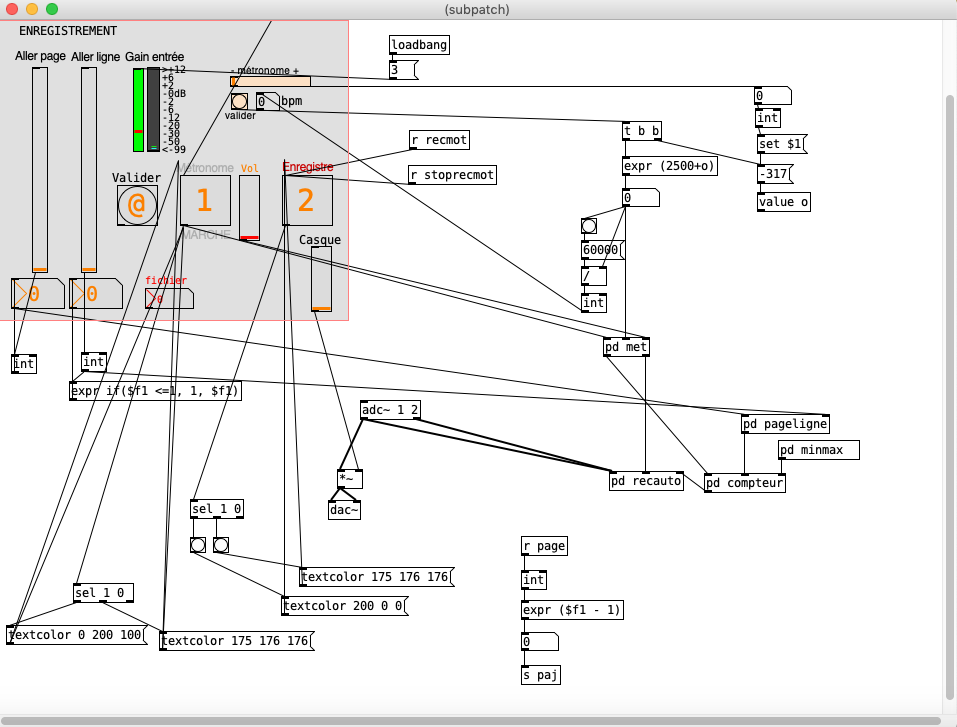Toggle the Enregistre switch labeled 2
Screen dimensions: 957x727
pyautogui.click(x=307, y=200)
